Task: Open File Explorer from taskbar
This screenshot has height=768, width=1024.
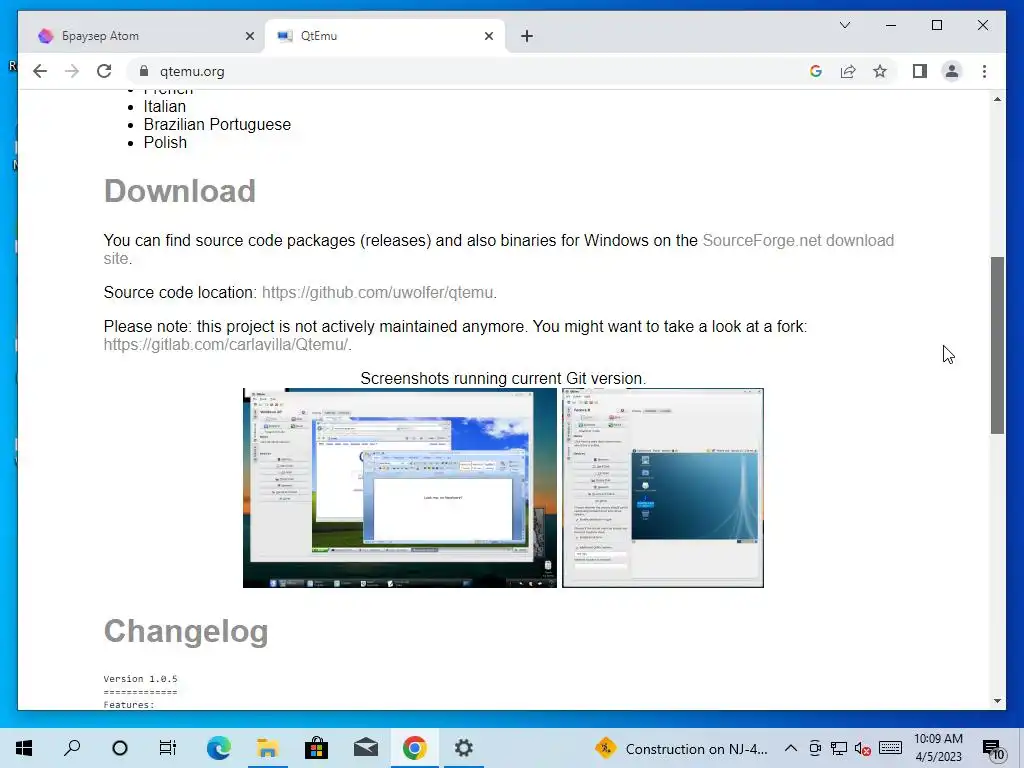Action: [267, 748]
